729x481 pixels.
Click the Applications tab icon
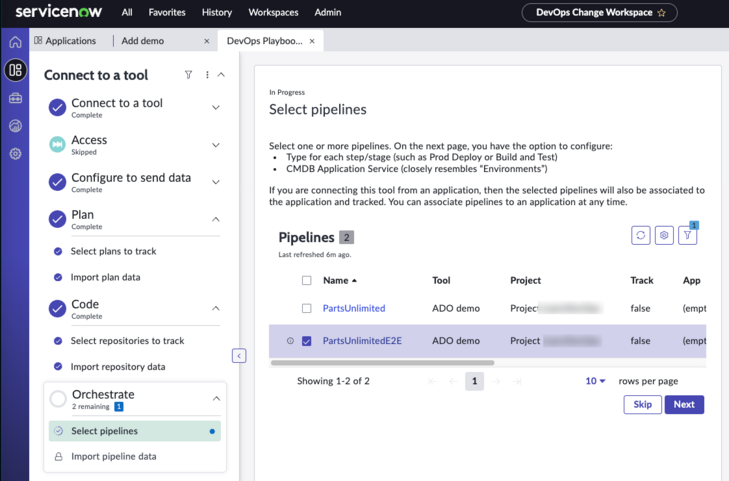[38, 41]
